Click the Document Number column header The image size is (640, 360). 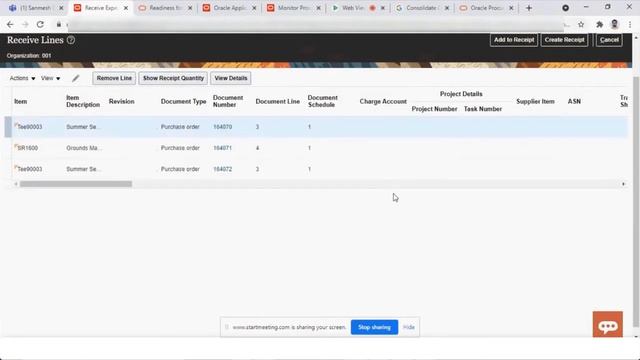click(228, 101)
